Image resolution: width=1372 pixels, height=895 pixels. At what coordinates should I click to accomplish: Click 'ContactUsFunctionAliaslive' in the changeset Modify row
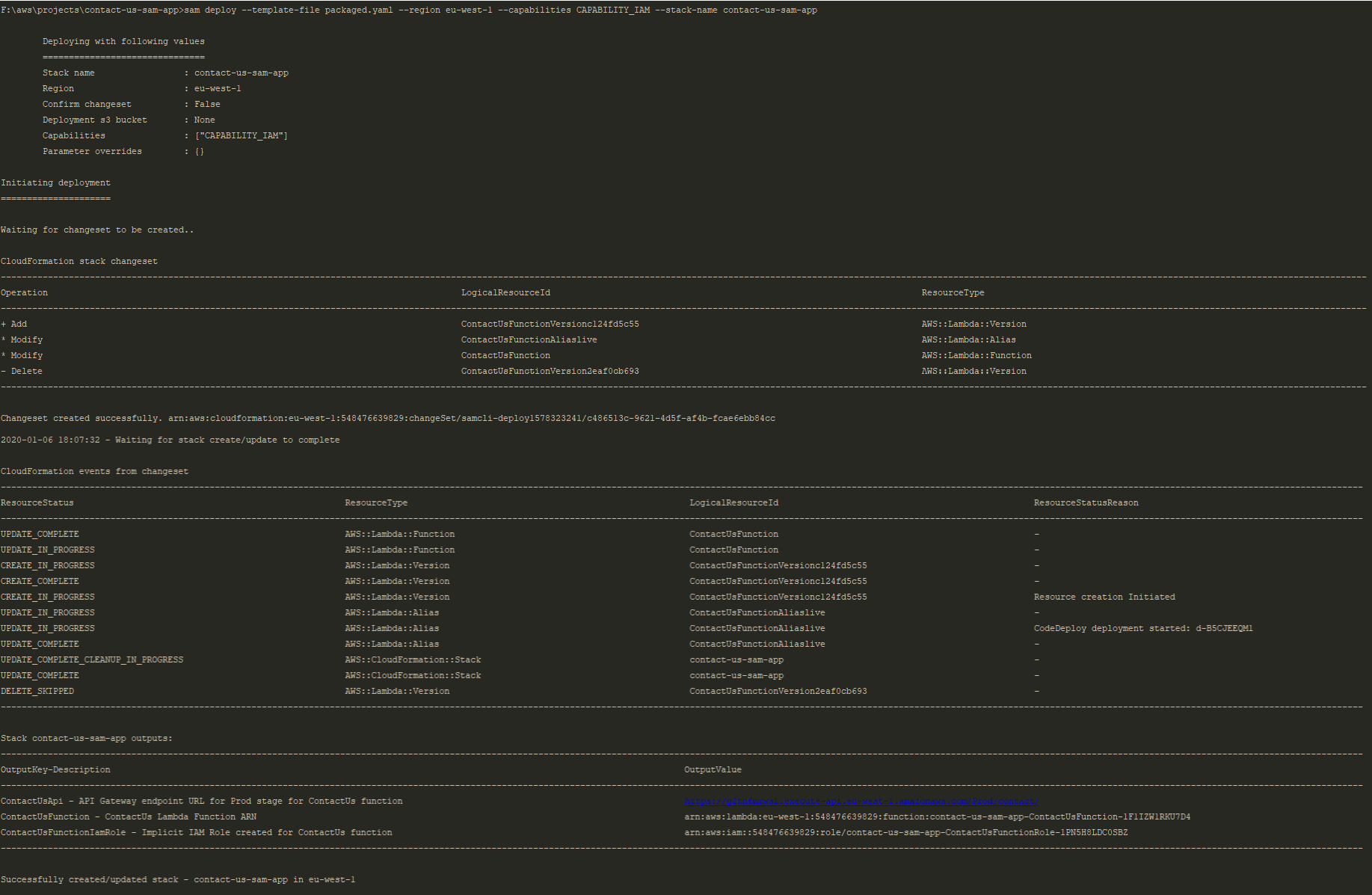coord(529,340)
